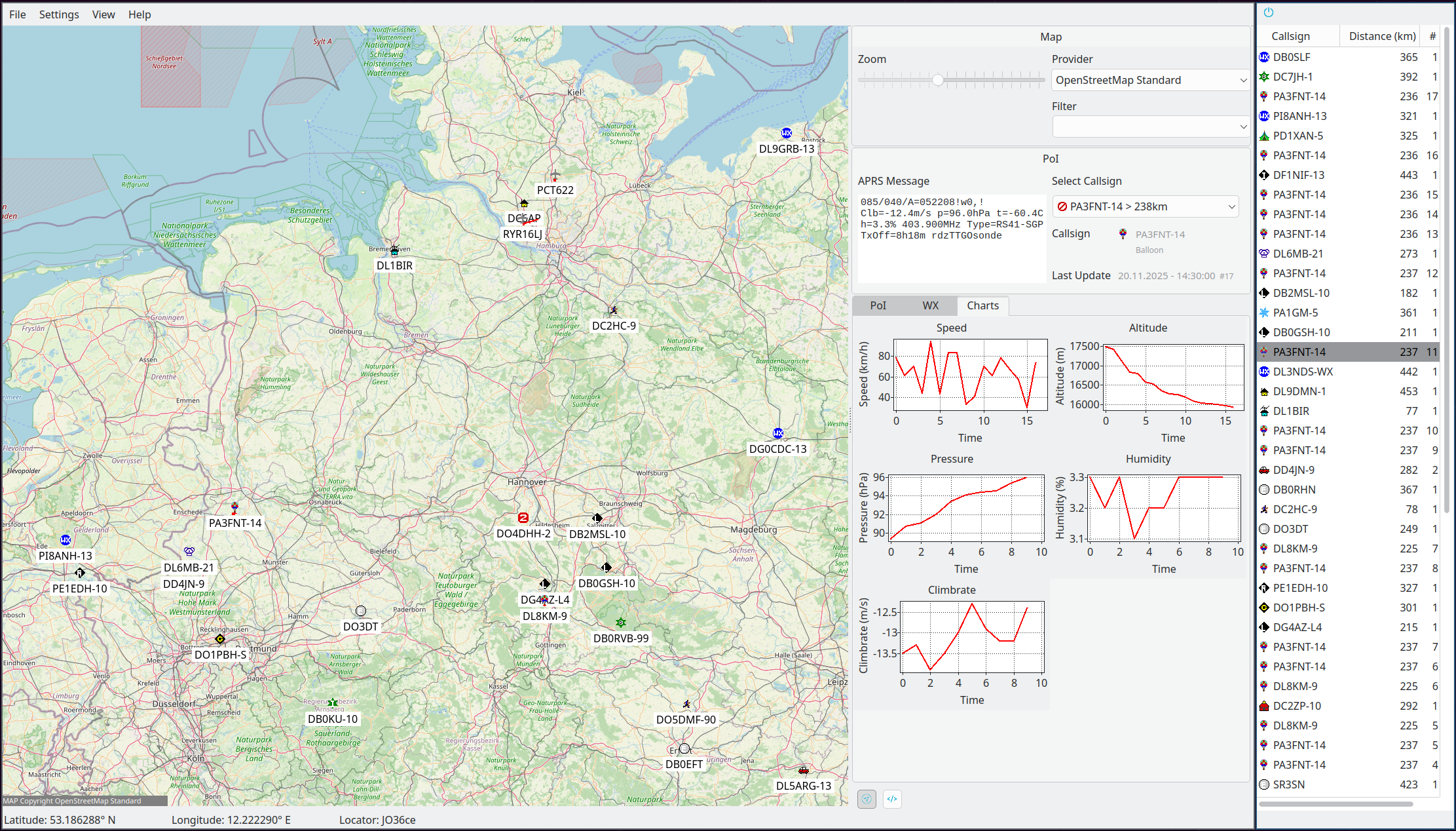1456x831 pixels.
Task: Click the DL5ARG-13 car icon on the map
Action: (804, 771)
